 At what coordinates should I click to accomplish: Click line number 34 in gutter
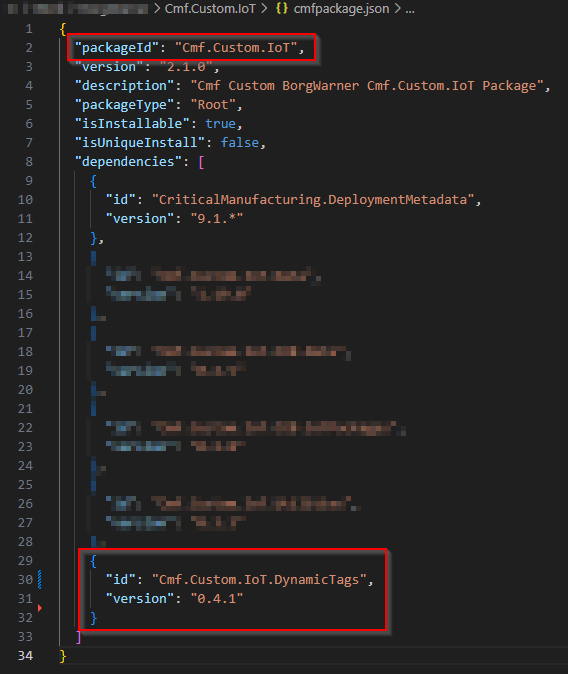[25, 656]
